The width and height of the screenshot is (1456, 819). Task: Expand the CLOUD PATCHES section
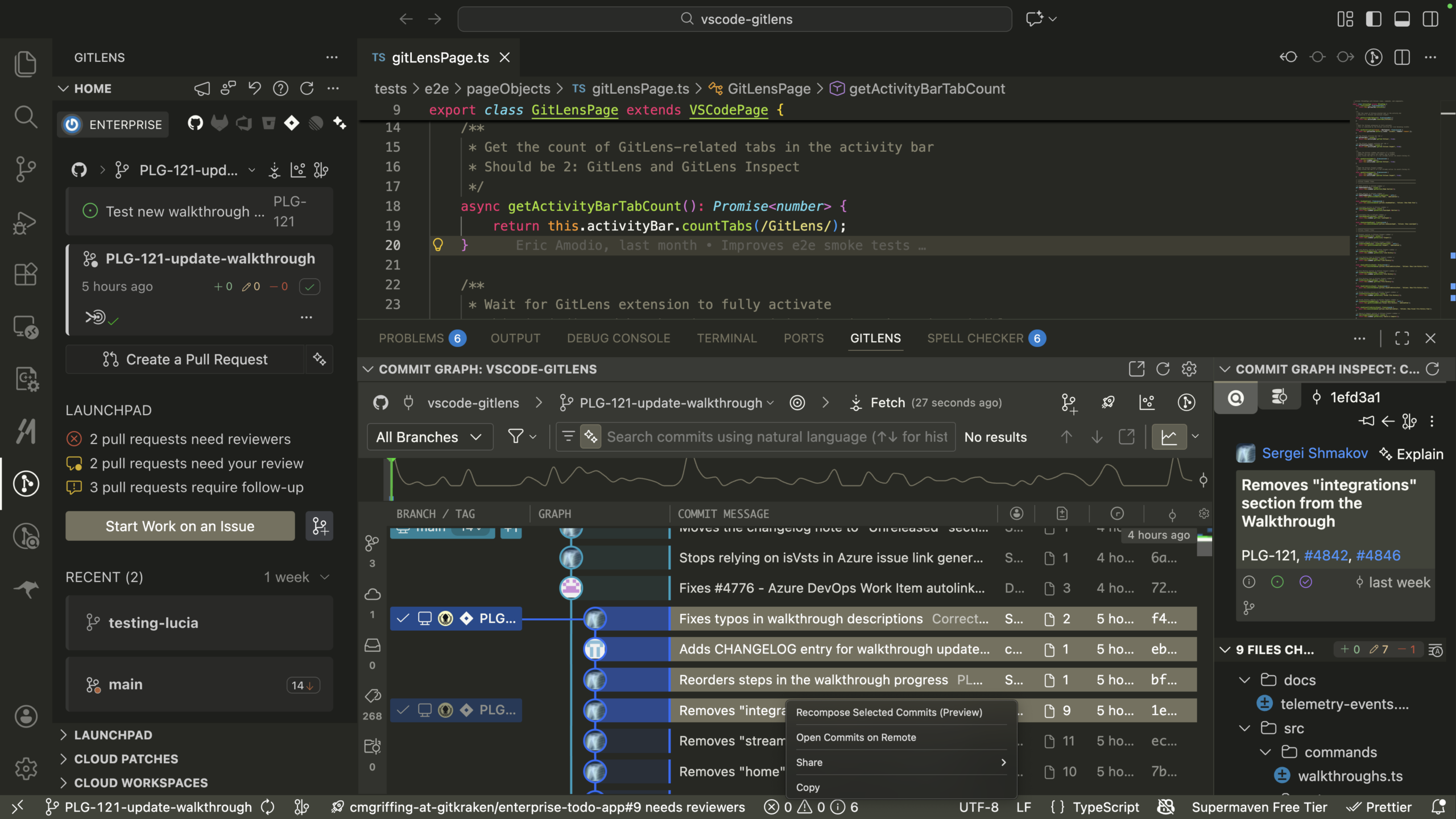tap(126, 759)
